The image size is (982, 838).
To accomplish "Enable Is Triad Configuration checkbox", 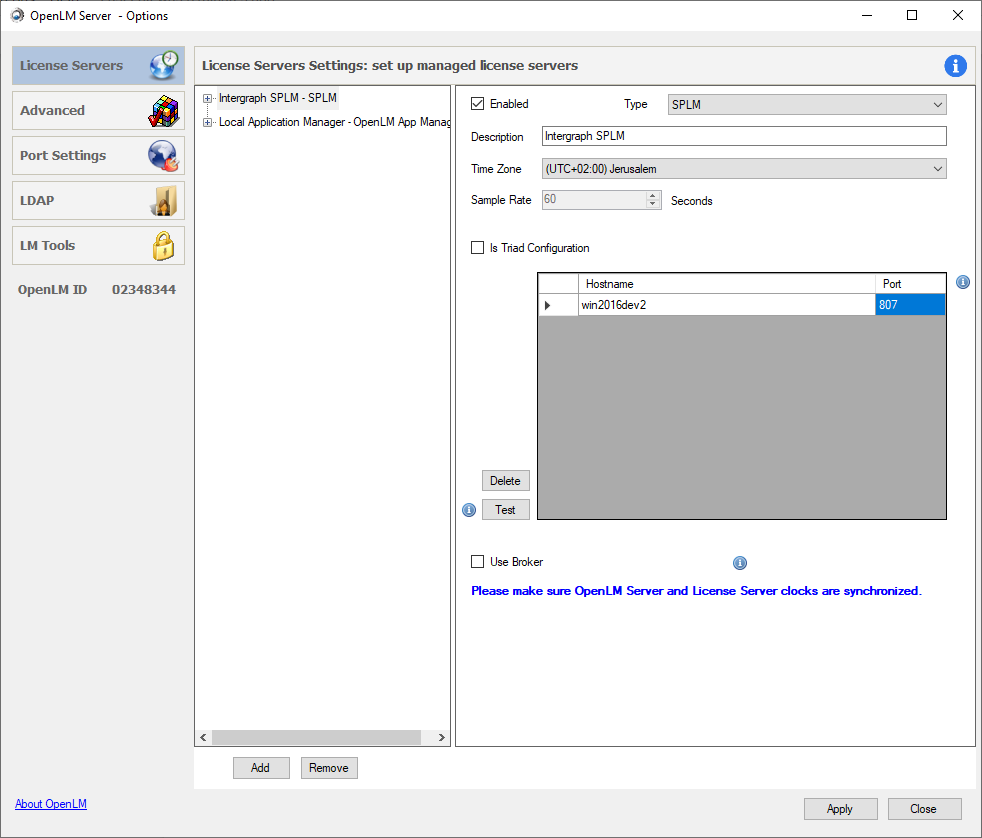I will pyautogui.click(x=478, y=248).
